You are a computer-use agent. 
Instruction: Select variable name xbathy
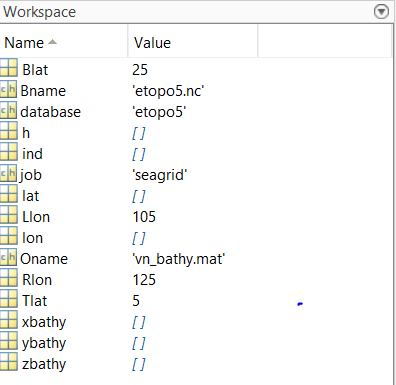point(44,322)
